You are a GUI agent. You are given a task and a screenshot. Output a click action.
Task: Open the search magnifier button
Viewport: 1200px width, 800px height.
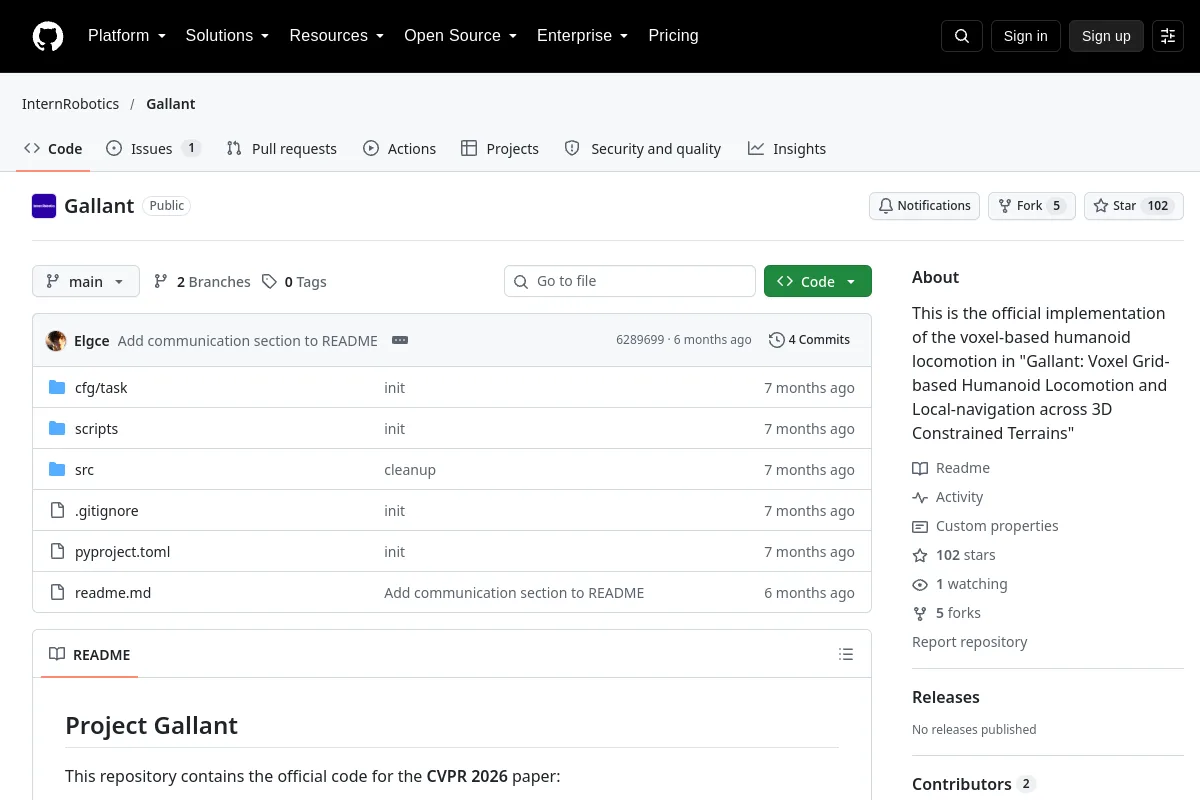(x=962, y=36)
